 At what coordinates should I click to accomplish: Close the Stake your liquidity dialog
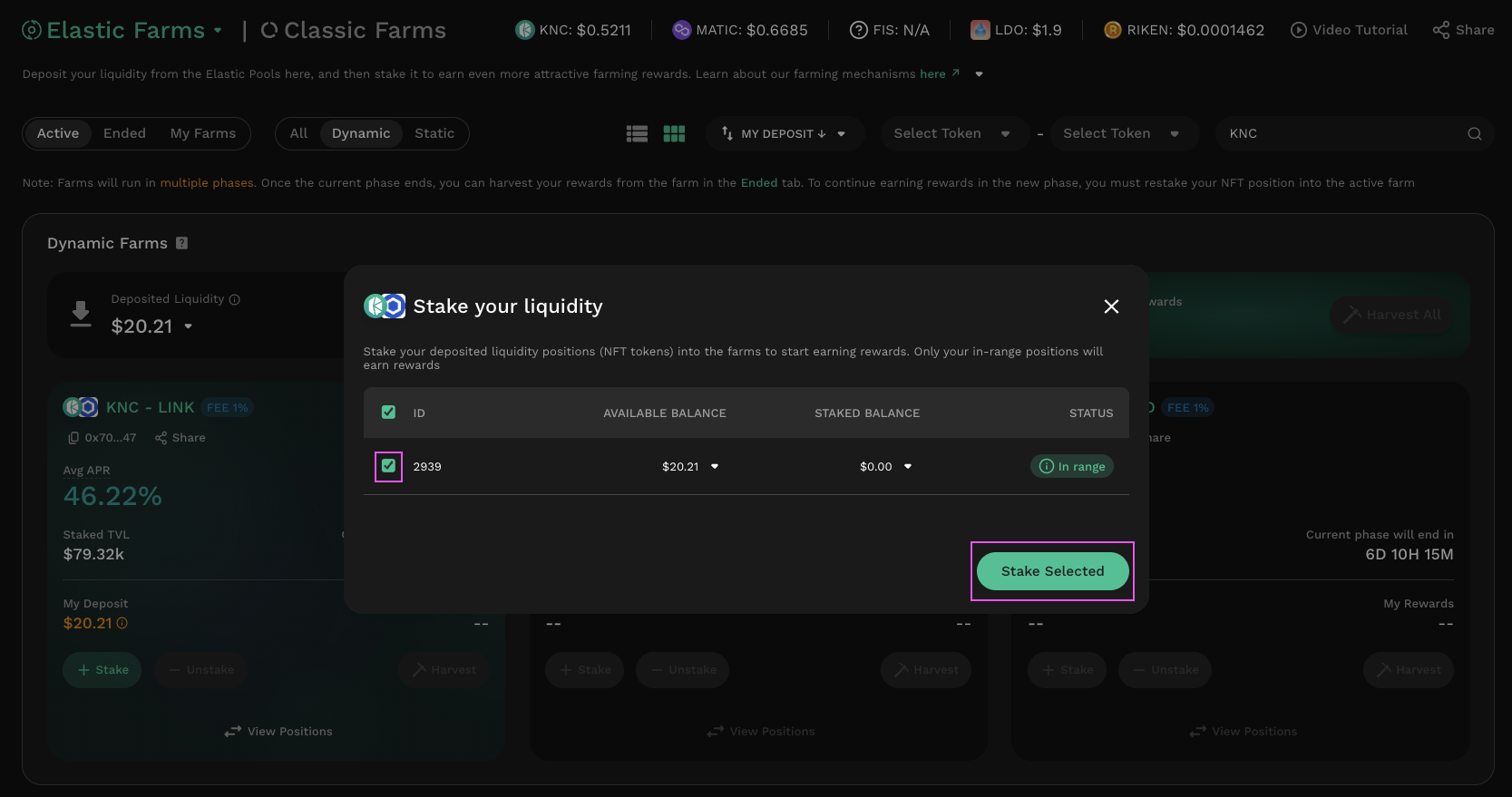[1111, 306]
